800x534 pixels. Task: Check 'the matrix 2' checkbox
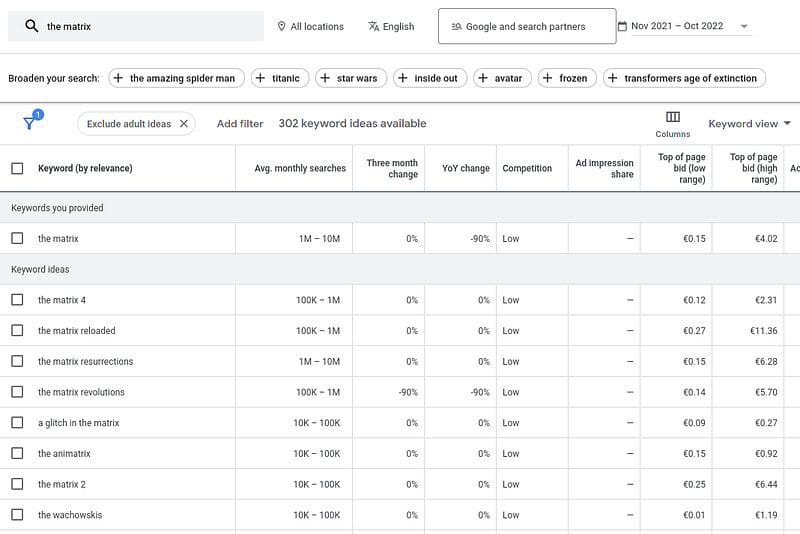(x=17, y=484)
